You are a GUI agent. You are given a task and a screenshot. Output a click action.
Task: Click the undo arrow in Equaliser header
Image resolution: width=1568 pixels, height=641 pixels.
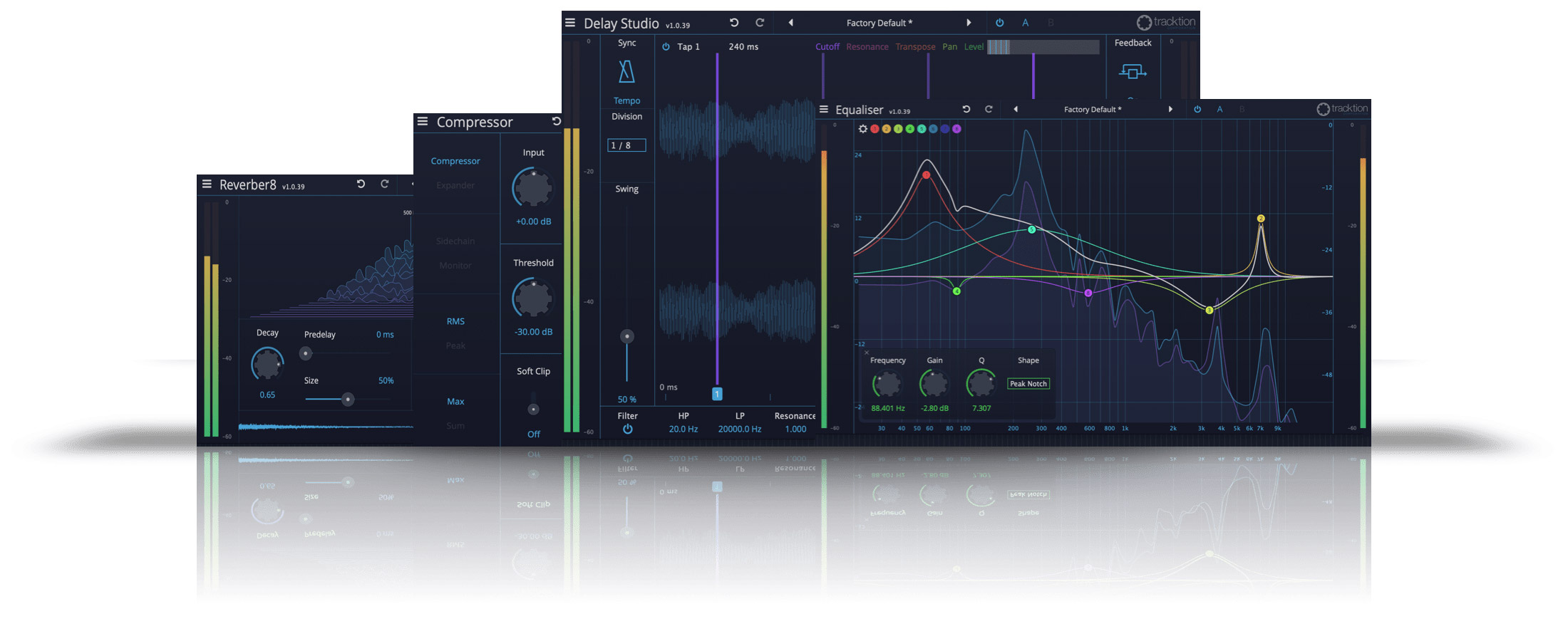tap(966, 109)
